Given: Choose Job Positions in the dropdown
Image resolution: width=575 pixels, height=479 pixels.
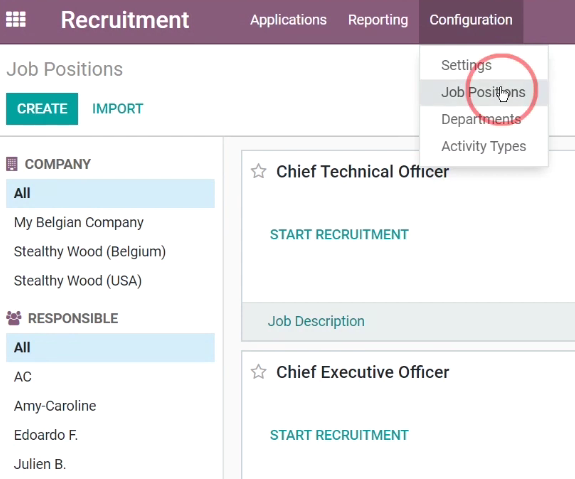Looking at the screenshot, I should coord(484,92).
